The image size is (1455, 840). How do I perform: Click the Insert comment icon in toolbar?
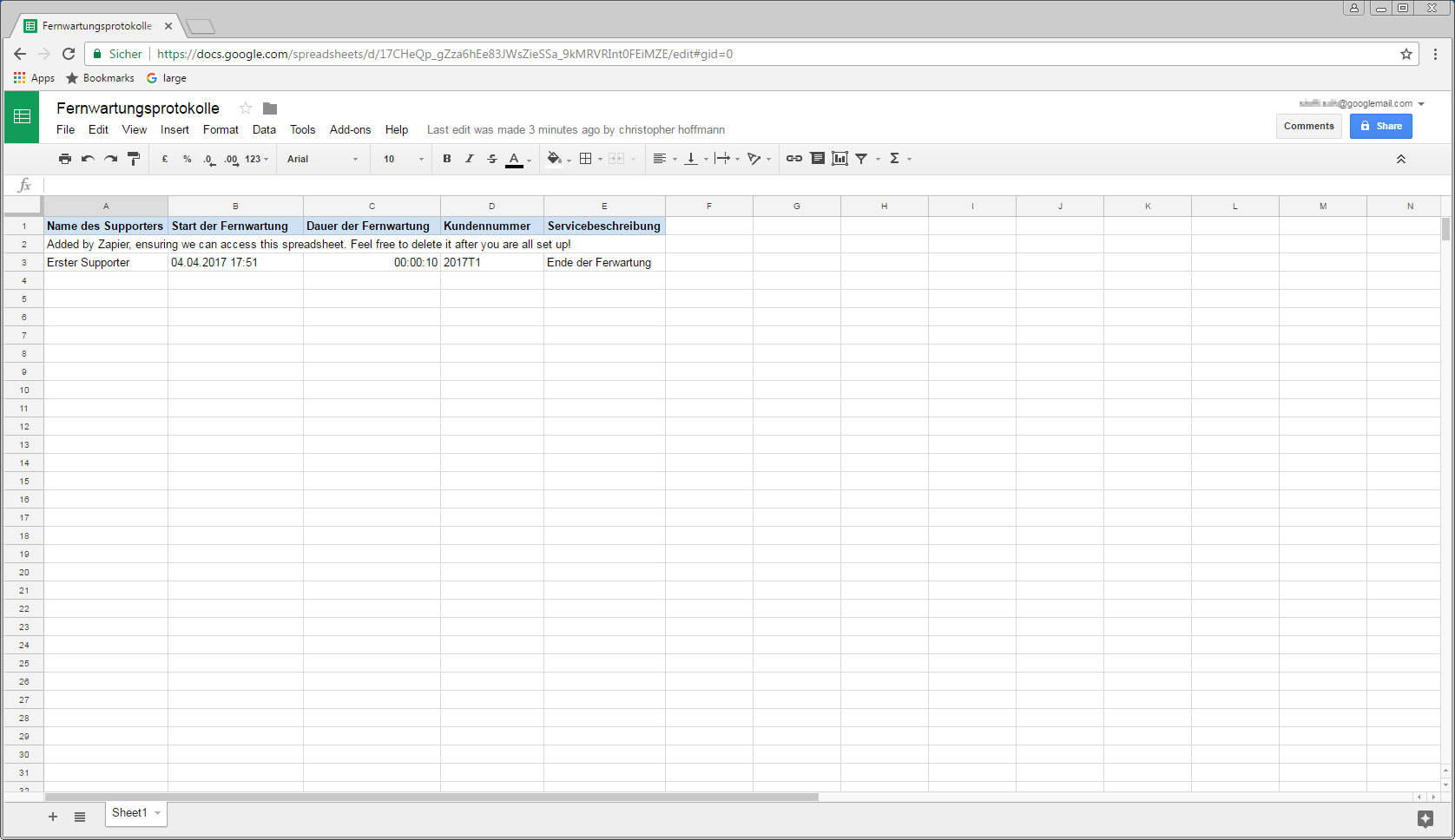817,159
